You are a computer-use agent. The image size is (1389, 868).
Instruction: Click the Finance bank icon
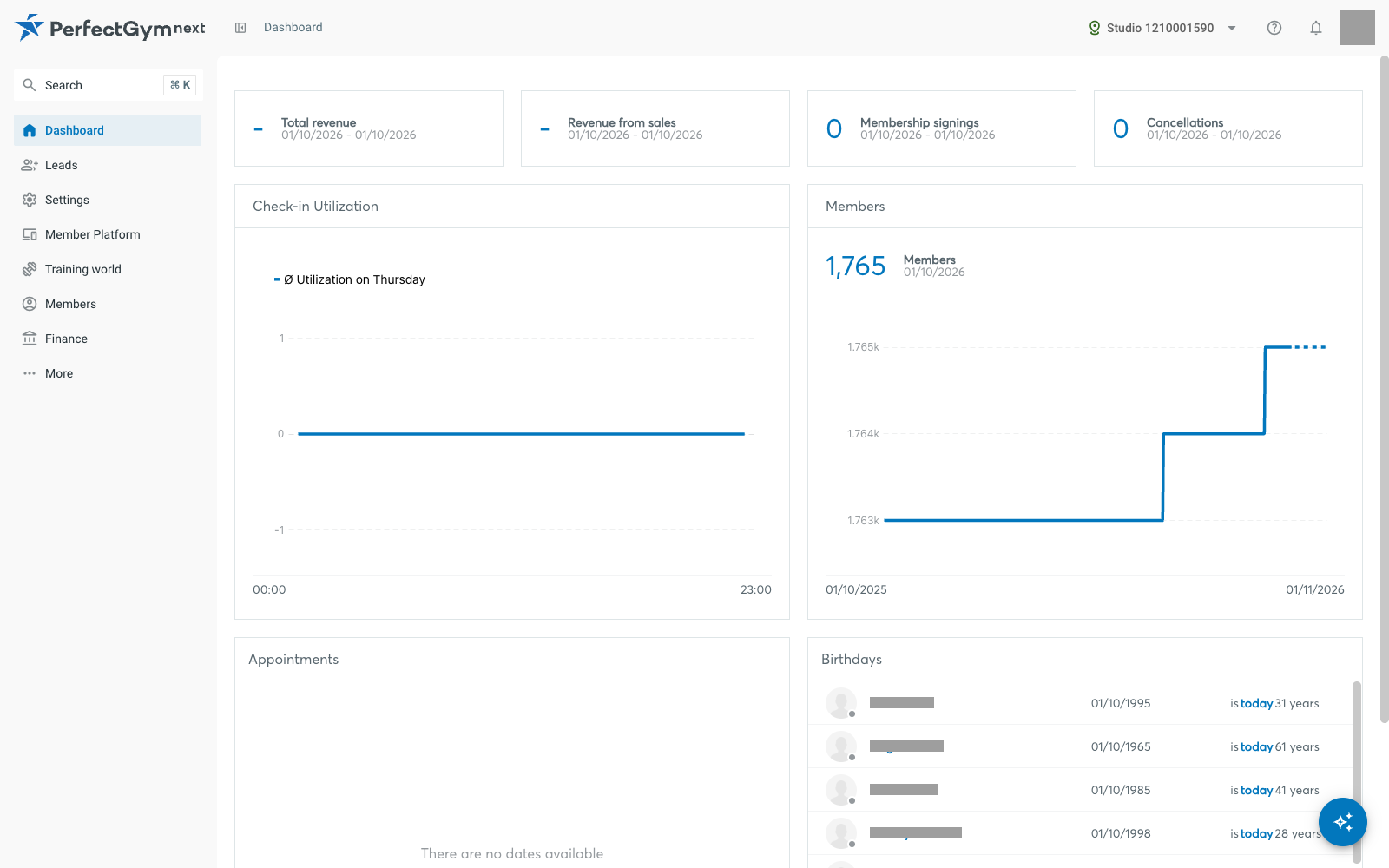coord(30,339)
